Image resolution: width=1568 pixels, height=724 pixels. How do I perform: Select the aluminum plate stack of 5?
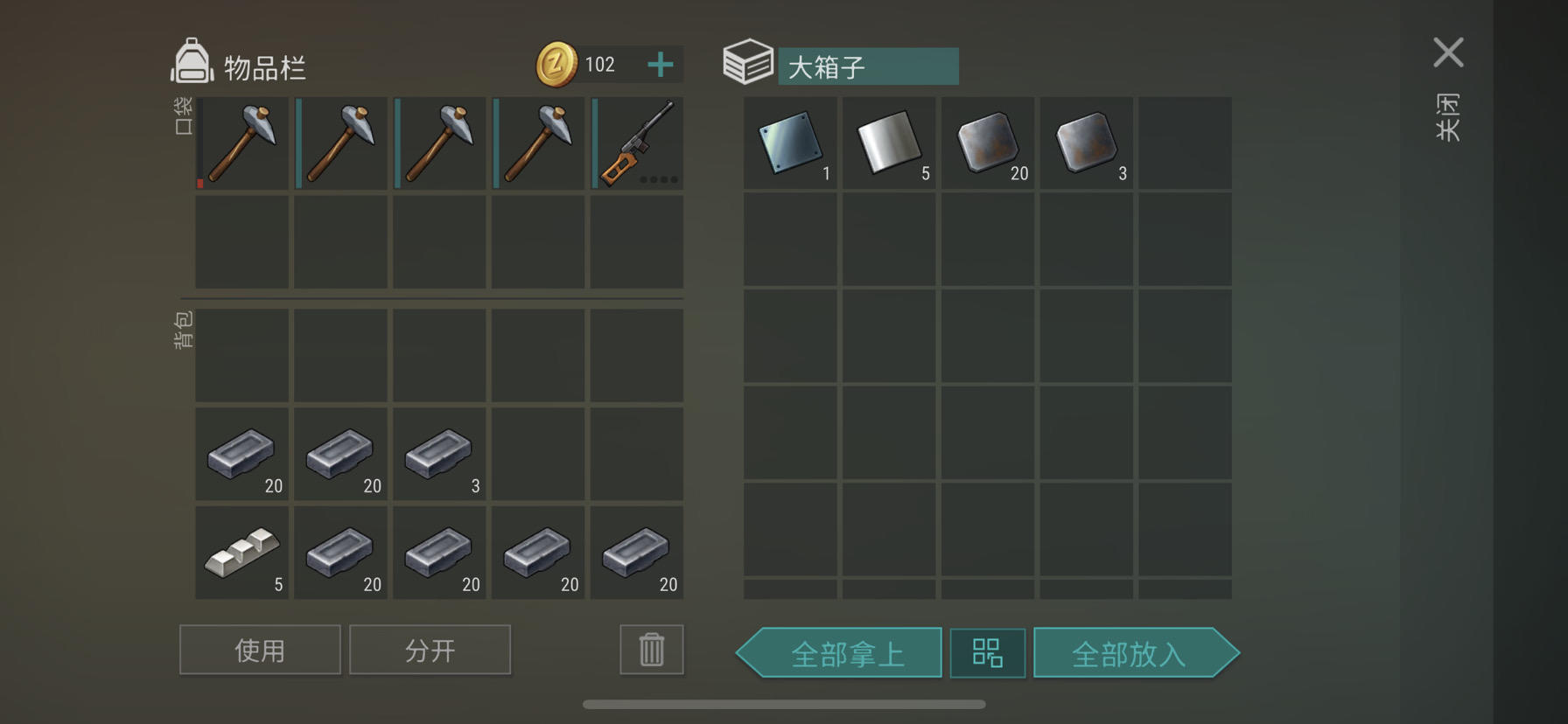tap(889, 143)
